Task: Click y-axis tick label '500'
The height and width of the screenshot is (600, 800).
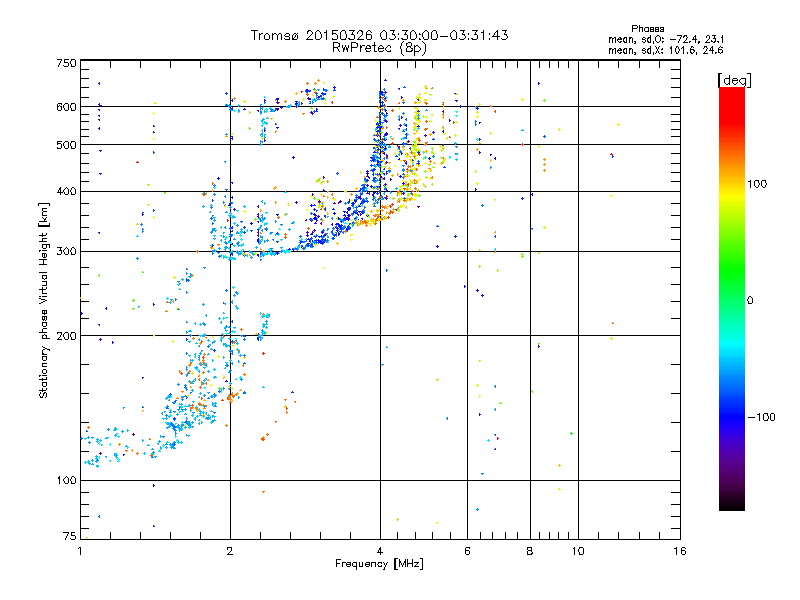Action: (x=66, y=145)
